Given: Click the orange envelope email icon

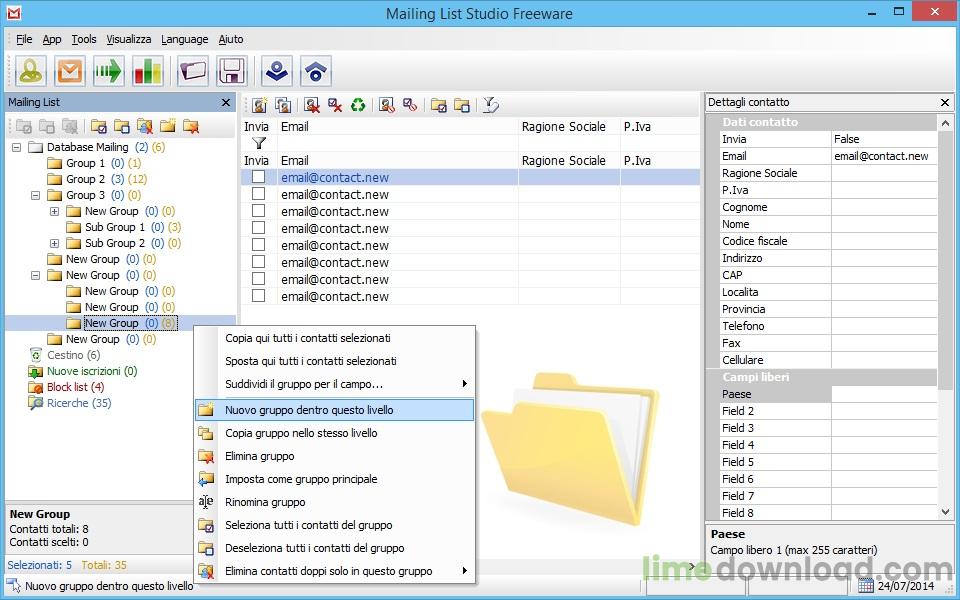Looking at the screenshot, I should click(x=69, y=71).
